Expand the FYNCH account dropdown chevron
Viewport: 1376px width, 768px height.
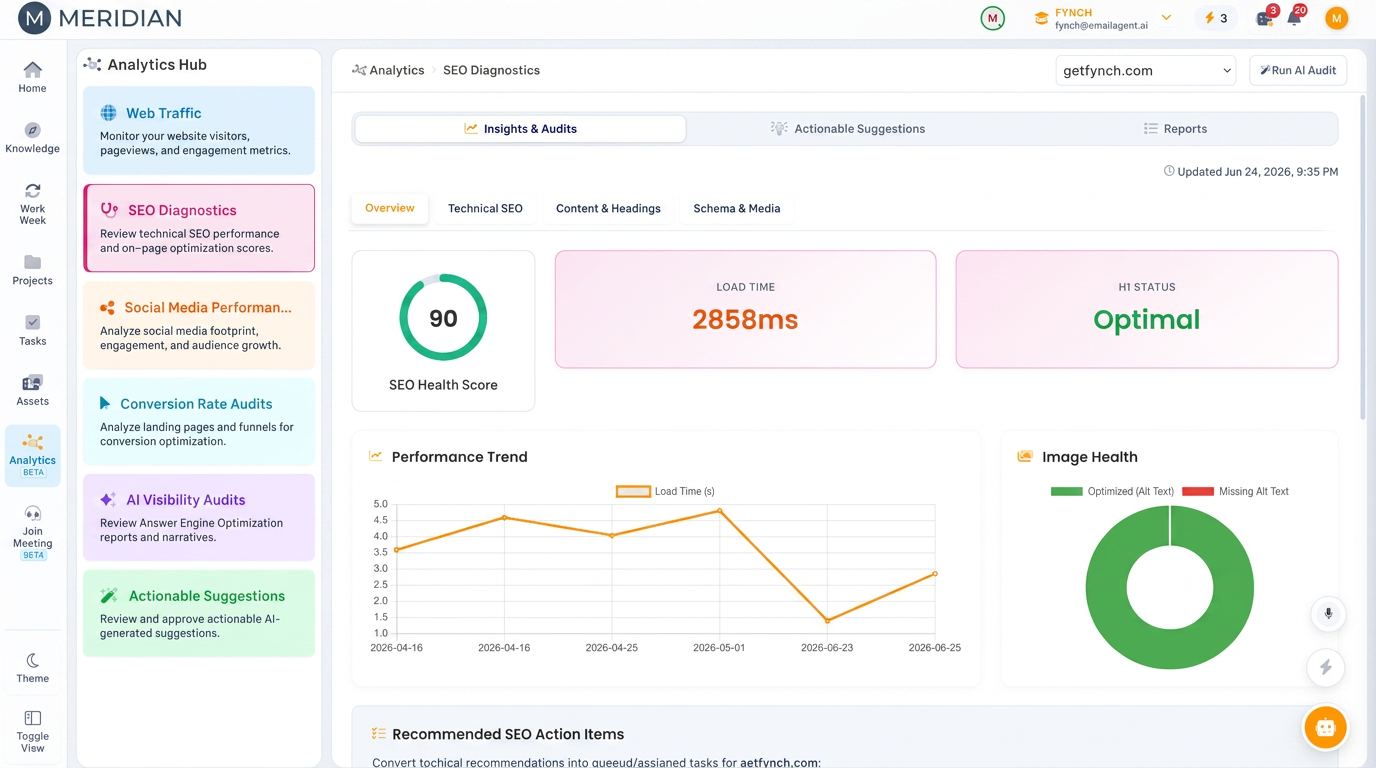1166,18
